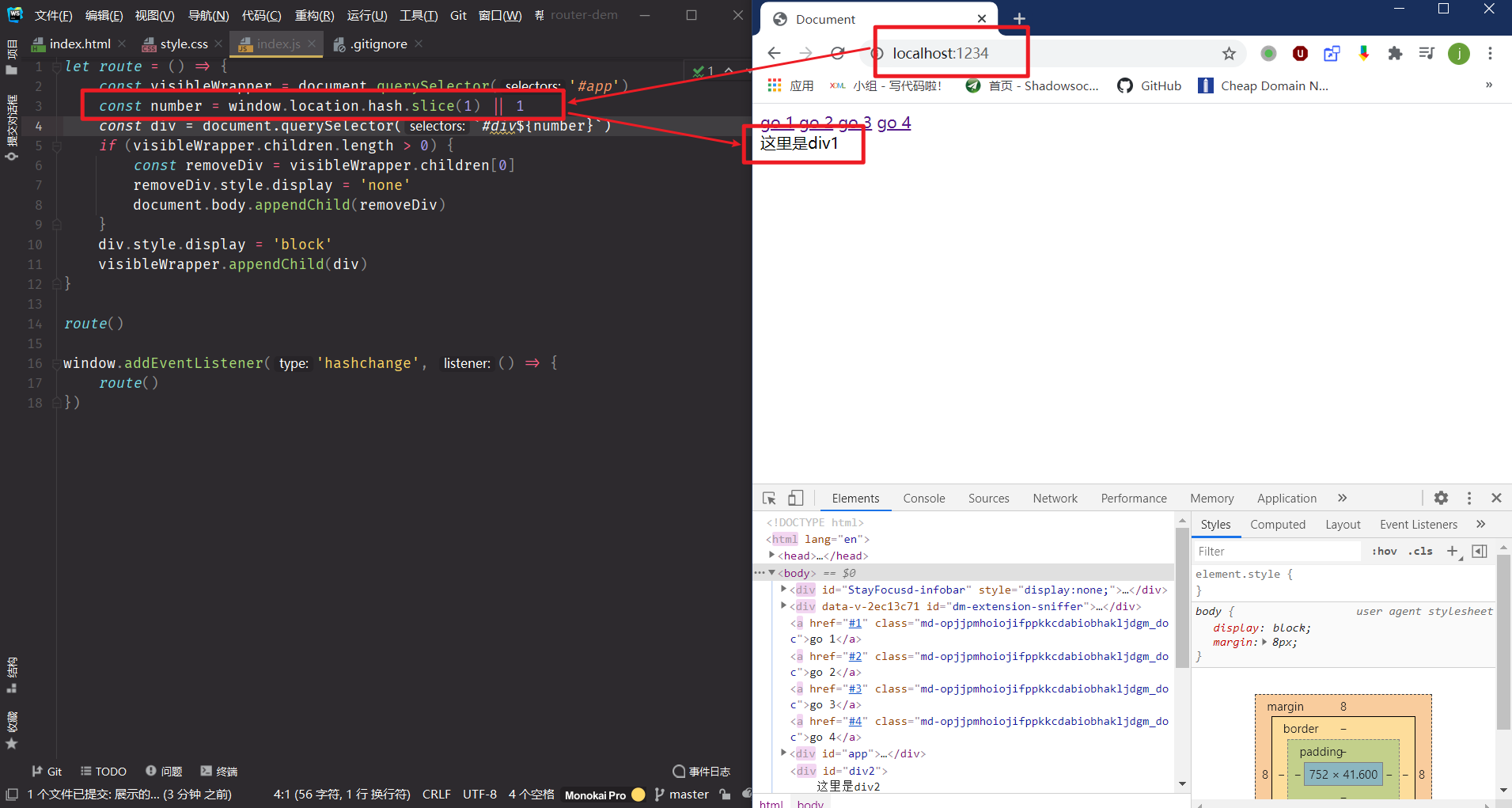The image size is (1512, 808).
Task: Click the user profile avatar in Chrome
Action: [1458, 53]
